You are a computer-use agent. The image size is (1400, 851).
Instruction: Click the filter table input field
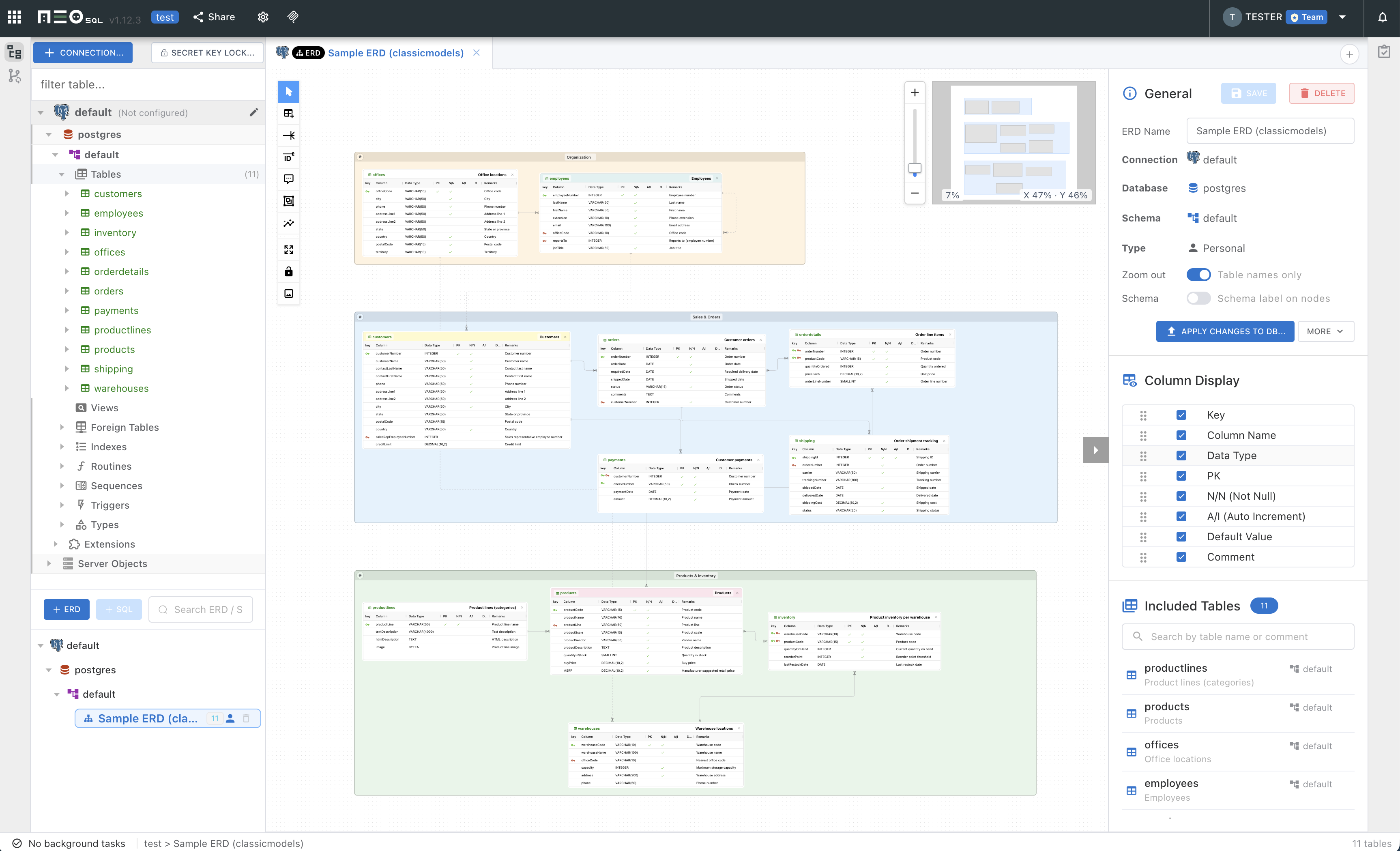pos(148,85)
